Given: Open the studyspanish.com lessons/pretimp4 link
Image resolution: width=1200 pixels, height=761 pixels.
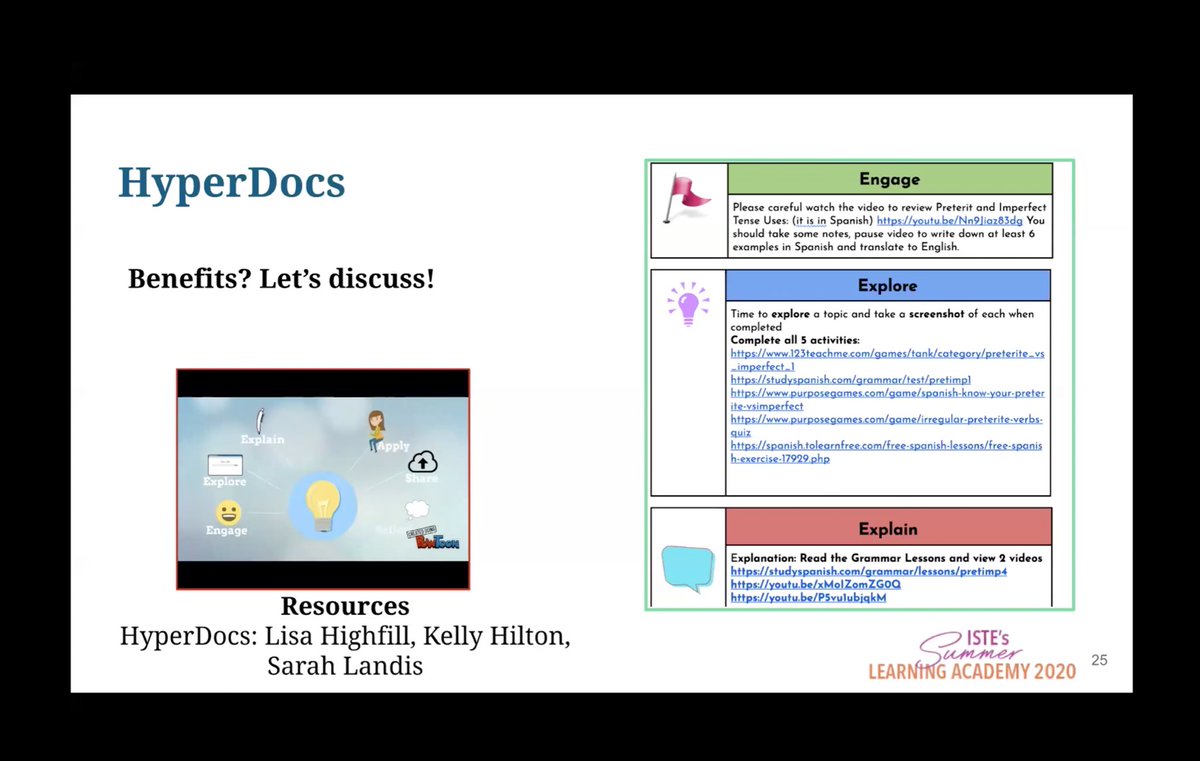Looking at the screenshot, I should point(868,571).
